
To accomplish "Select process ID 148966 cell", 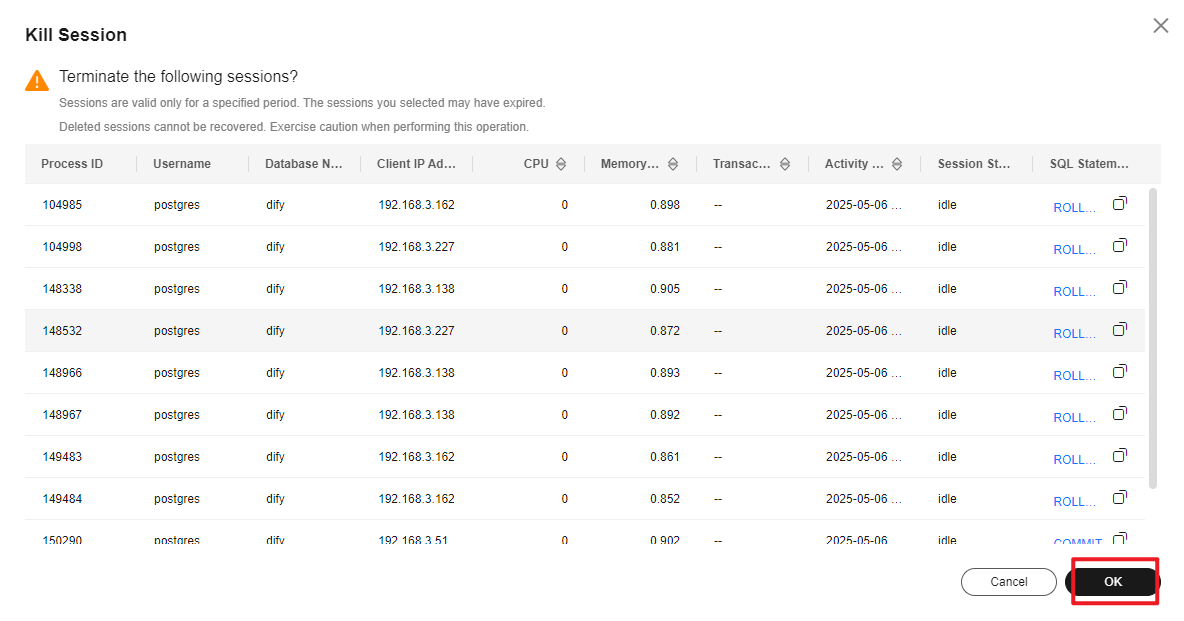I will [x=62, y=373].
